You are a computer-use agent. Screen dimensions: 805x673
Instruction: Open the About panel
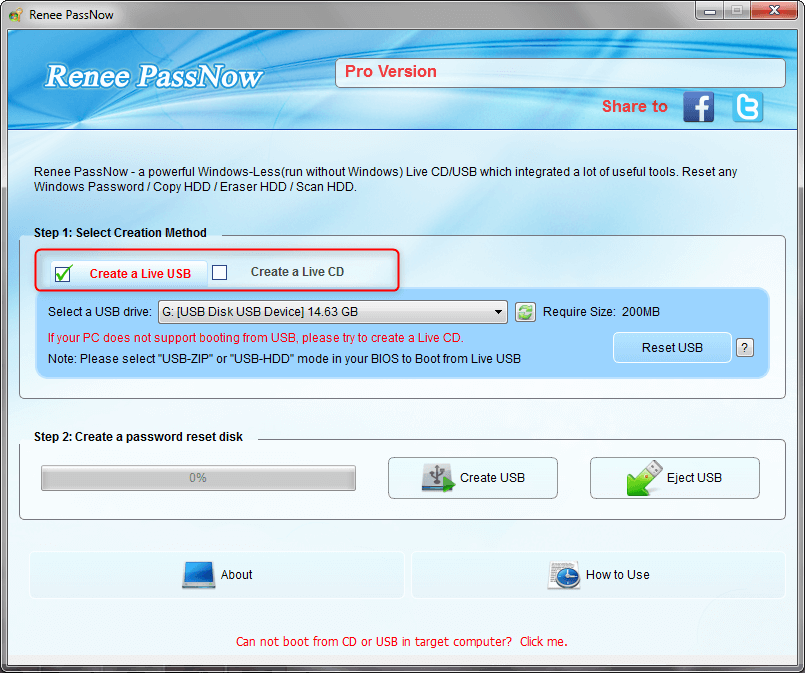(217, 575)
